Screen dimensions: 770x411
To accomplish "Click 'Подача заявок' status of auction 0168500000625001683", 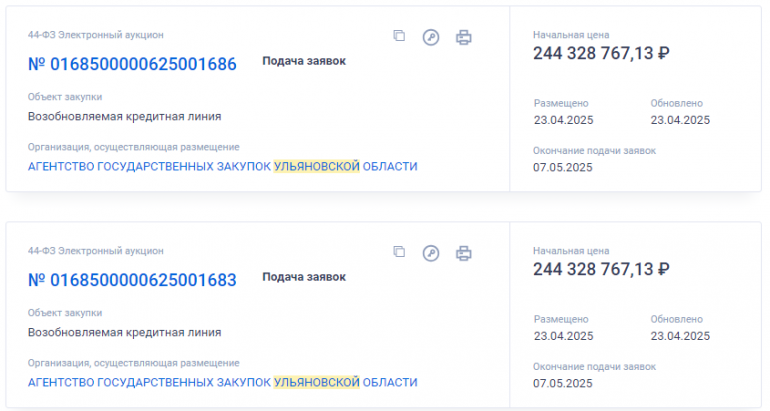I will pyautogui.click(x=304, y=277).
